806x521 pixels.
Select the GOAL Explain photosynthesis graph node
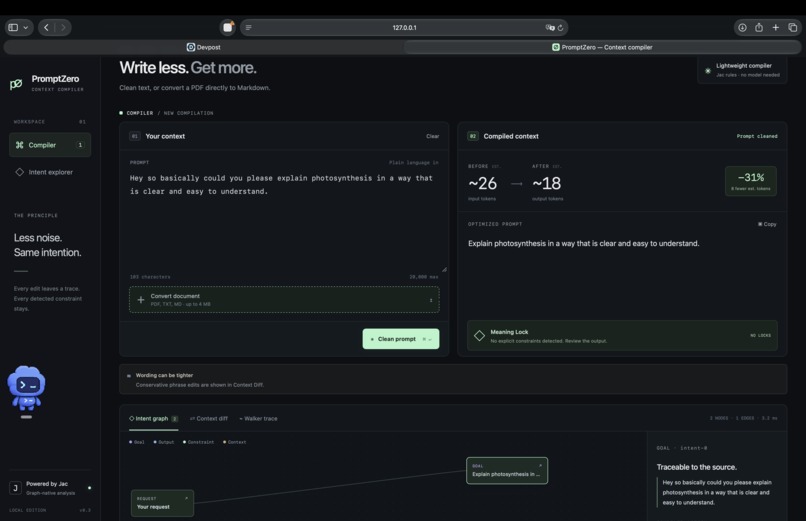(x=507, y=471)
